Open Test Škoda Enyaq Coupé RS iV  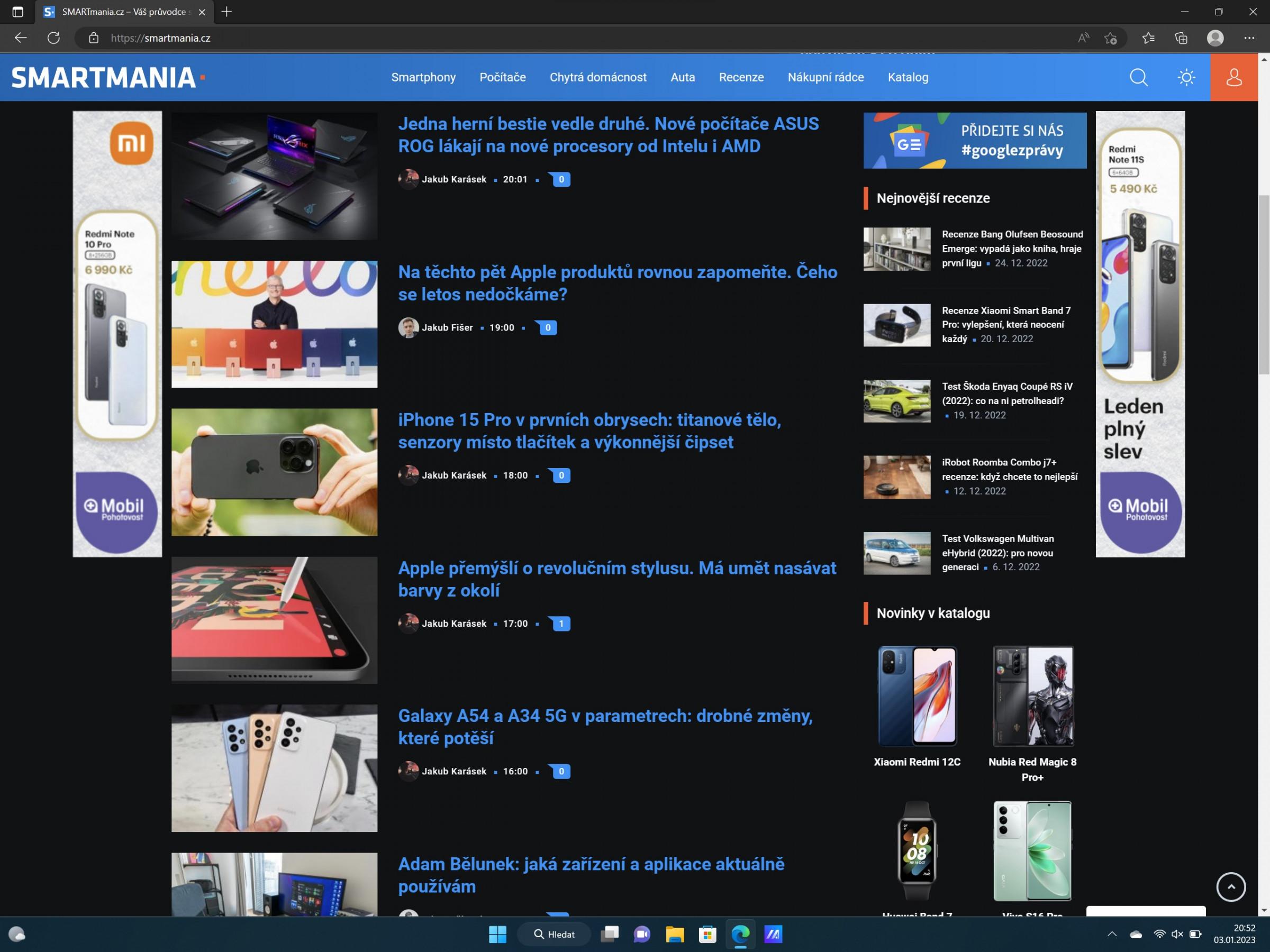click(1007, 393)
